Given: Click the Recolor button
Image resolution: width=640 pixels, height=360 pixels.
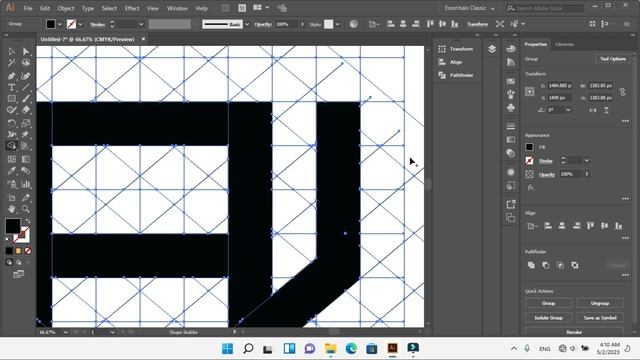Looking at the screenshot, I should click(574, 331).
